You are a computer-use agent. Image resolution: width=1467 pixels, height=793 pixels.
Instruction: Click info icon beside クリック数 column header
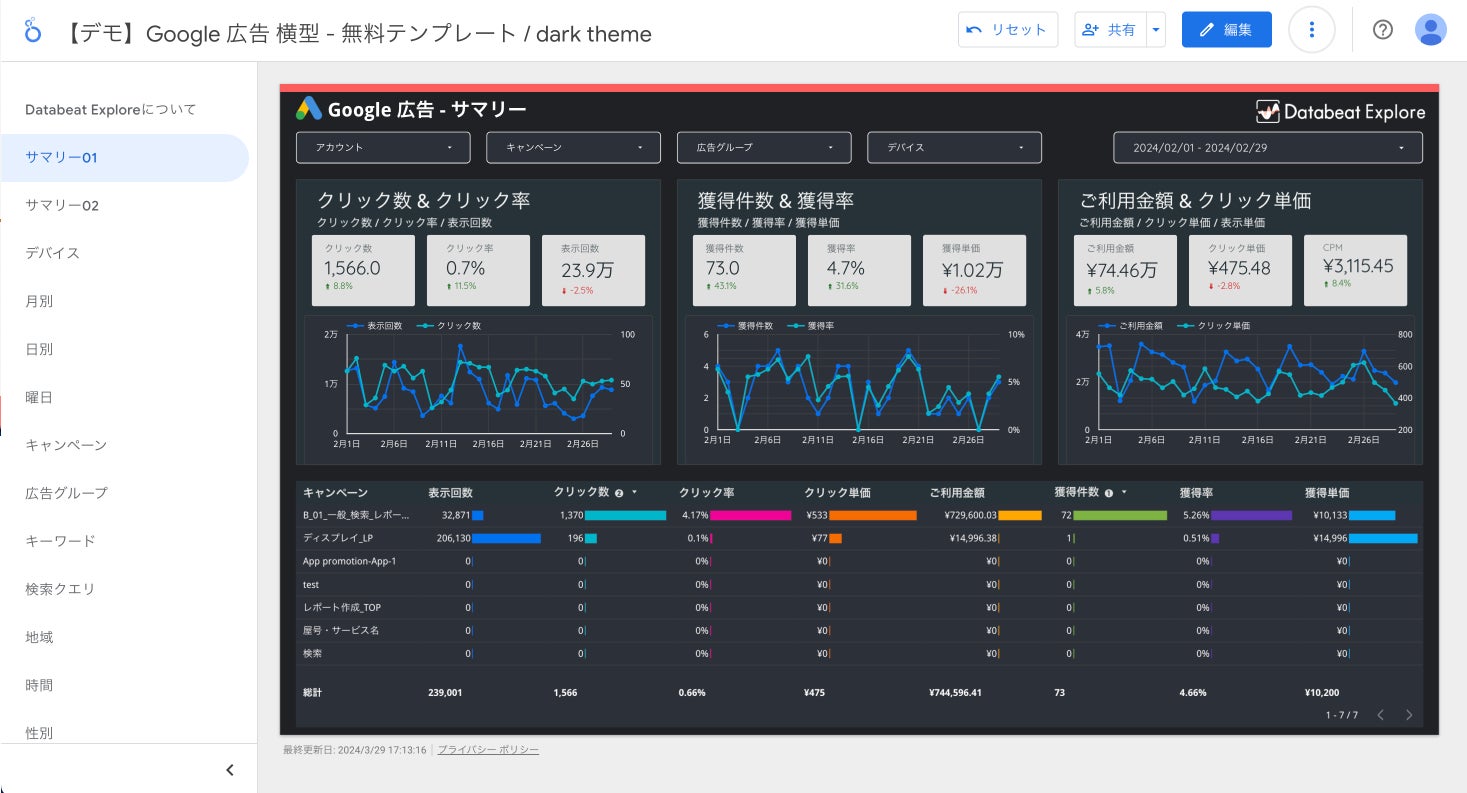tap(619, 493)
